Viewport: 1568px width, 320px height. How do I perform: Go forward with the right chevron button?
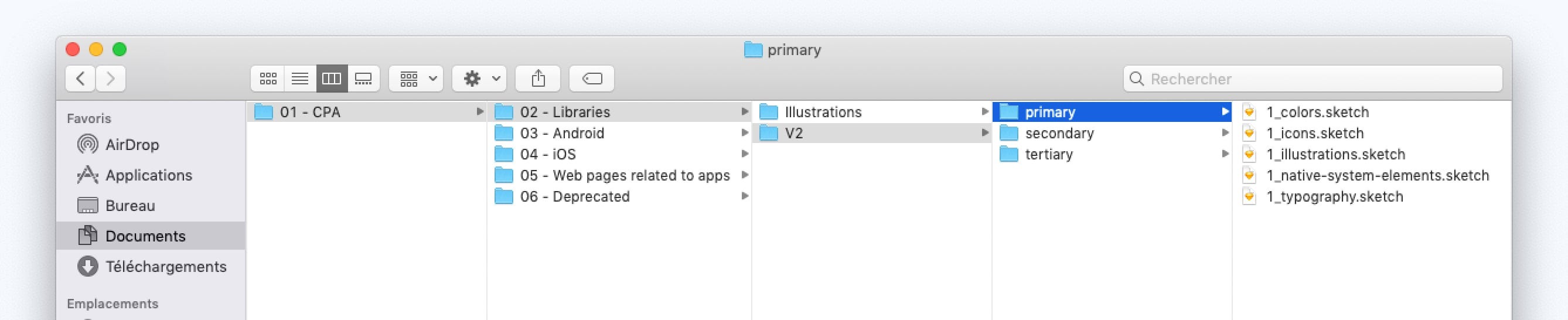[111, 79]
